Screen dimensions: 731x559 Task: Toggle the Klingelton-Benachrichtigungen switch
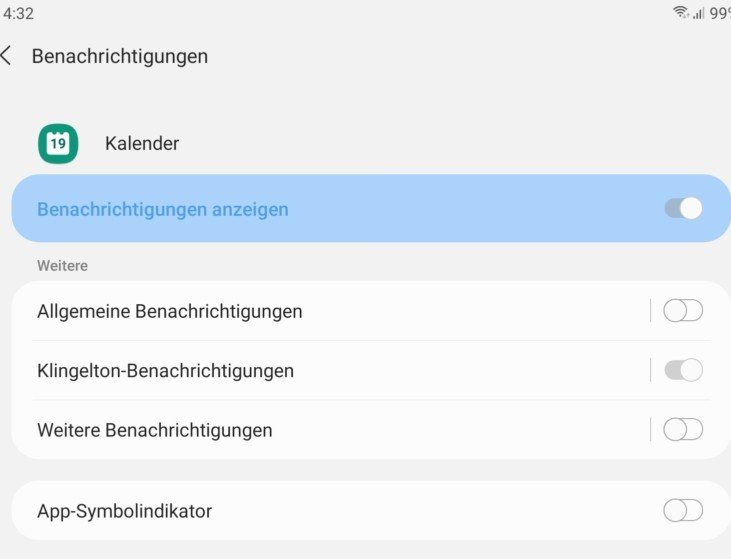pos(683,370)
